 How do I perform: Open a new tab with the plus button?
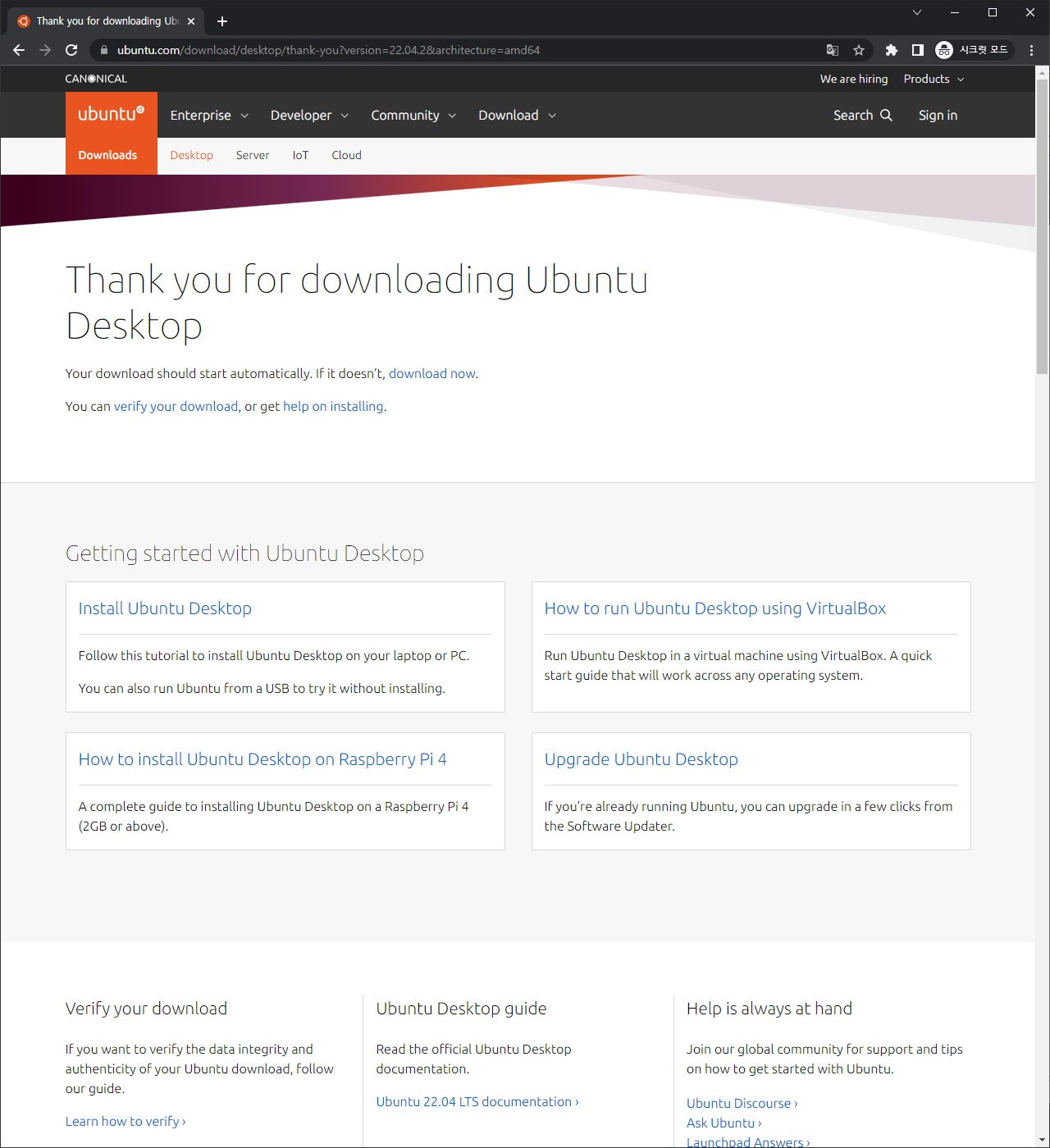pos(222,21)
